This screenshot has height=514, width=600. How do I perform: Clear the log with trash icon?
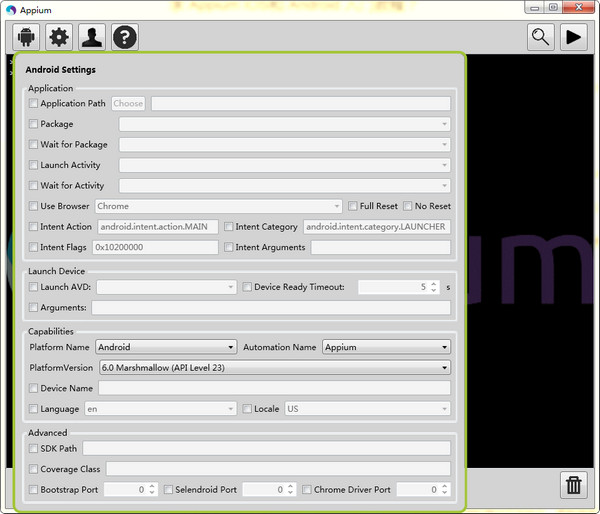[x=574, y=485]
